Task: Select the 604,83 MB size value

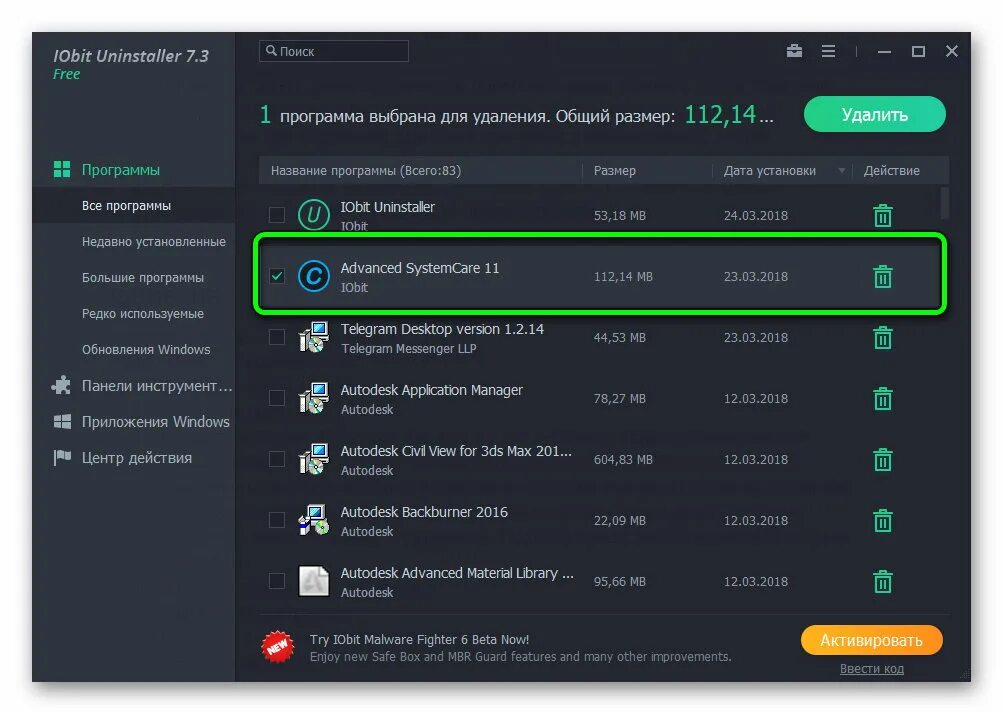Action: click(x=623, y=459)
